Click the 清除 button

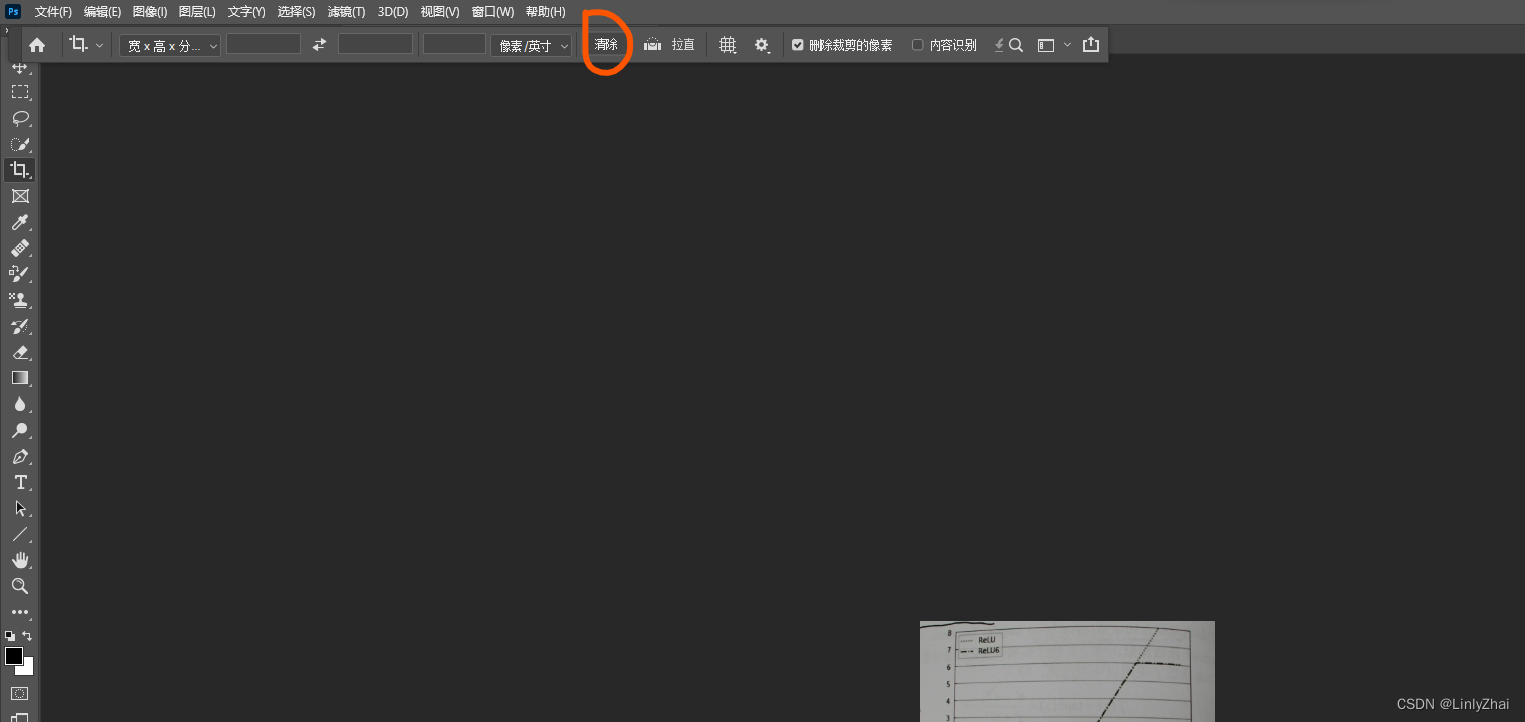pyautogui.click(x=606, y=45)
